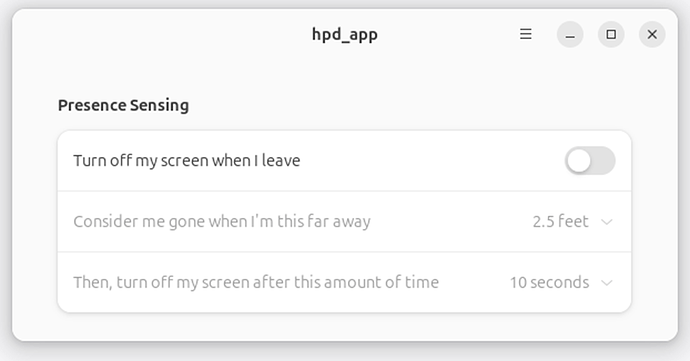Click header space between title and menu icon

pos(448,34)
